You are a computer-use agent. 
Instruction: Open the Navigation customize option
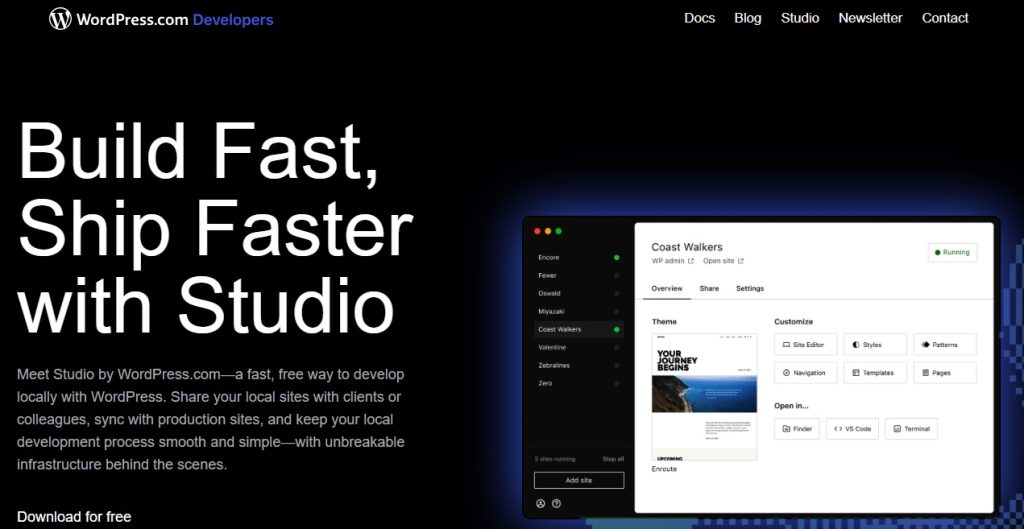pyautogui.click(x=805, y=372)
